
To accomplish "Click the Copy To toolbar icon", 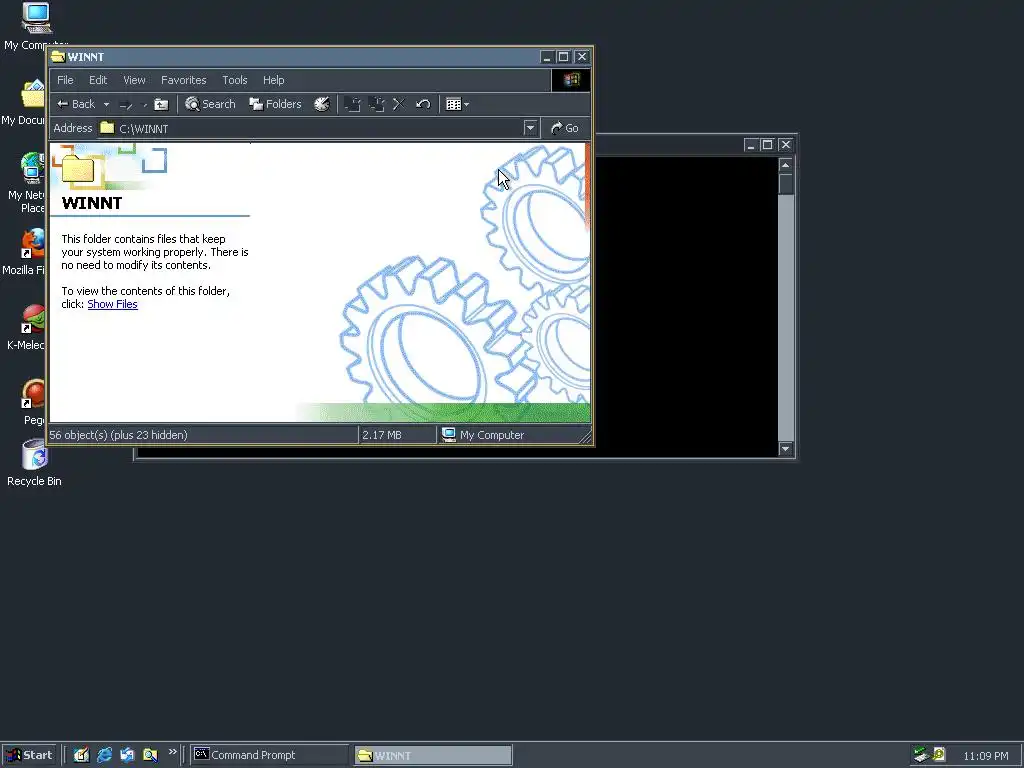I will point(377,104).
